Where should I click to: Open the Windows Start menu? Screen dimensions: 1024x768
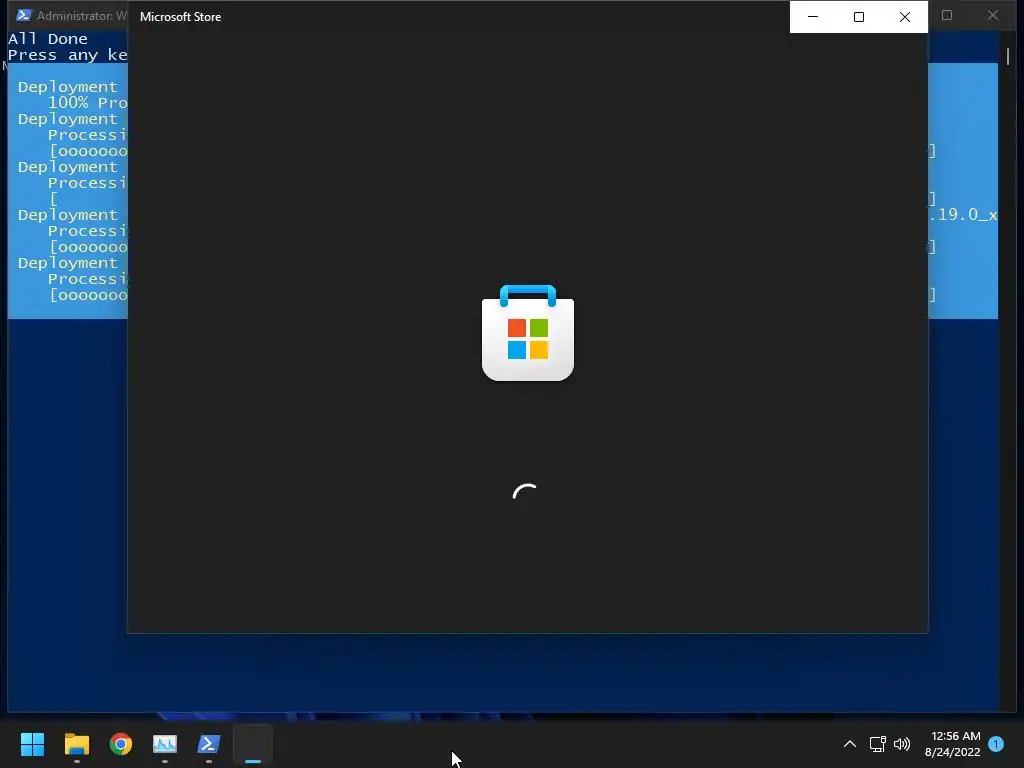[32, 744]
